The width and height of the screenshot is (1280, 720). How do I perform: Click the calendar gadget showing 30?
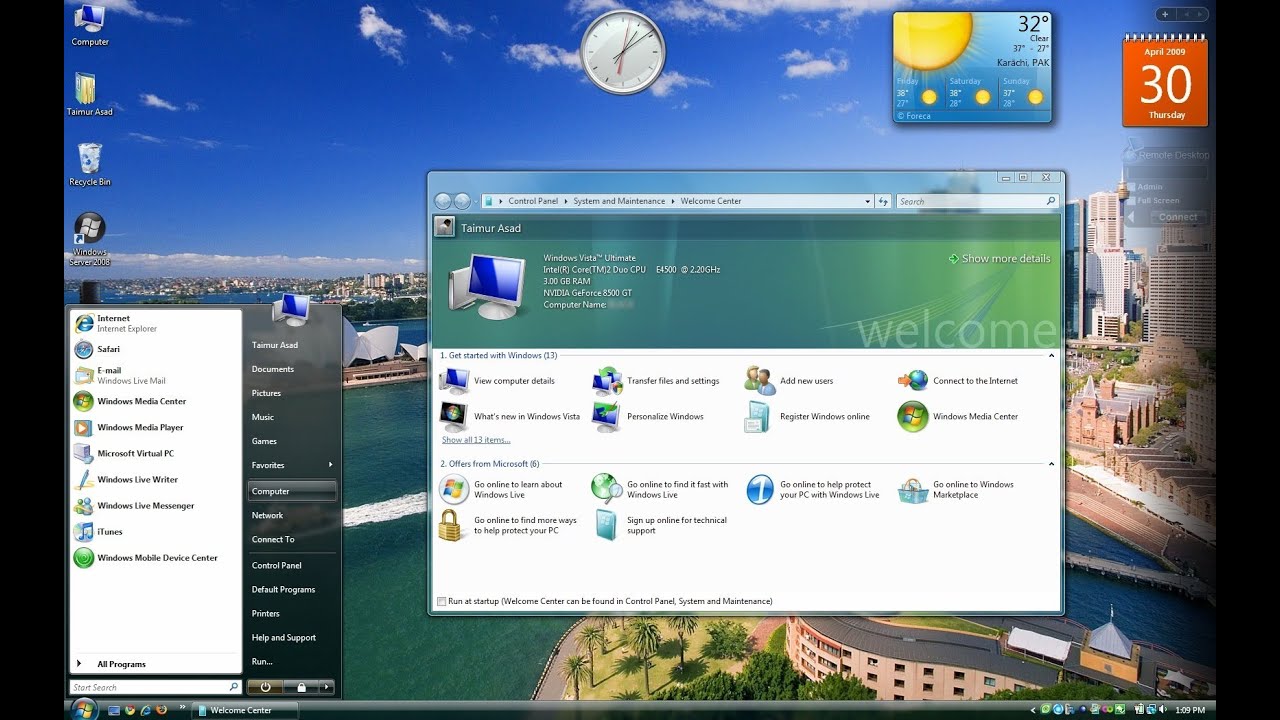coord(1165,81)
